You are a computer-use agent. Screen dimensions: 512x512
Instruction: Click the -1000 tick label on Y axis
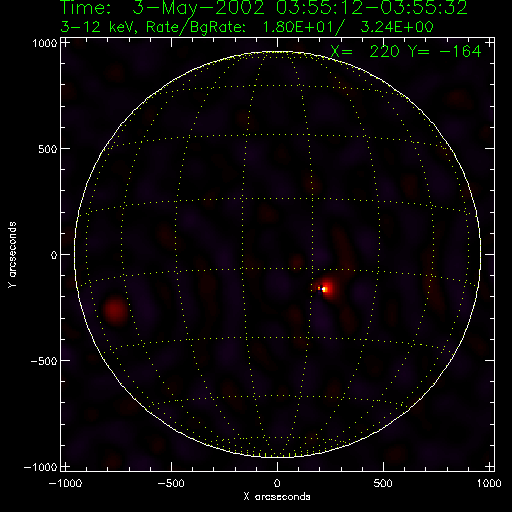(x=40, y=467)
